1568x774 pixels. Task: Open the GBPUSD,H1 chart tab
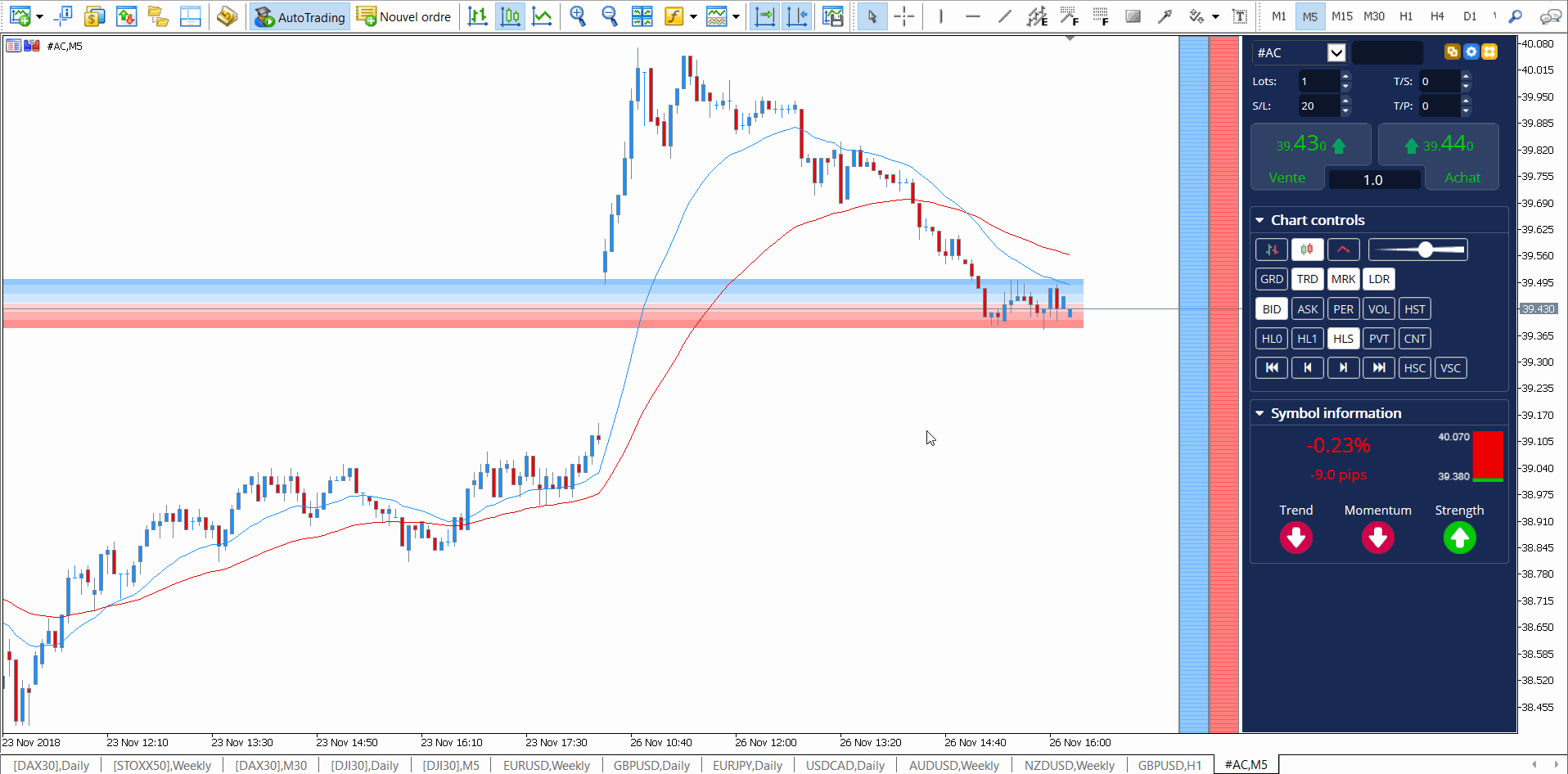coord(1170,765)
